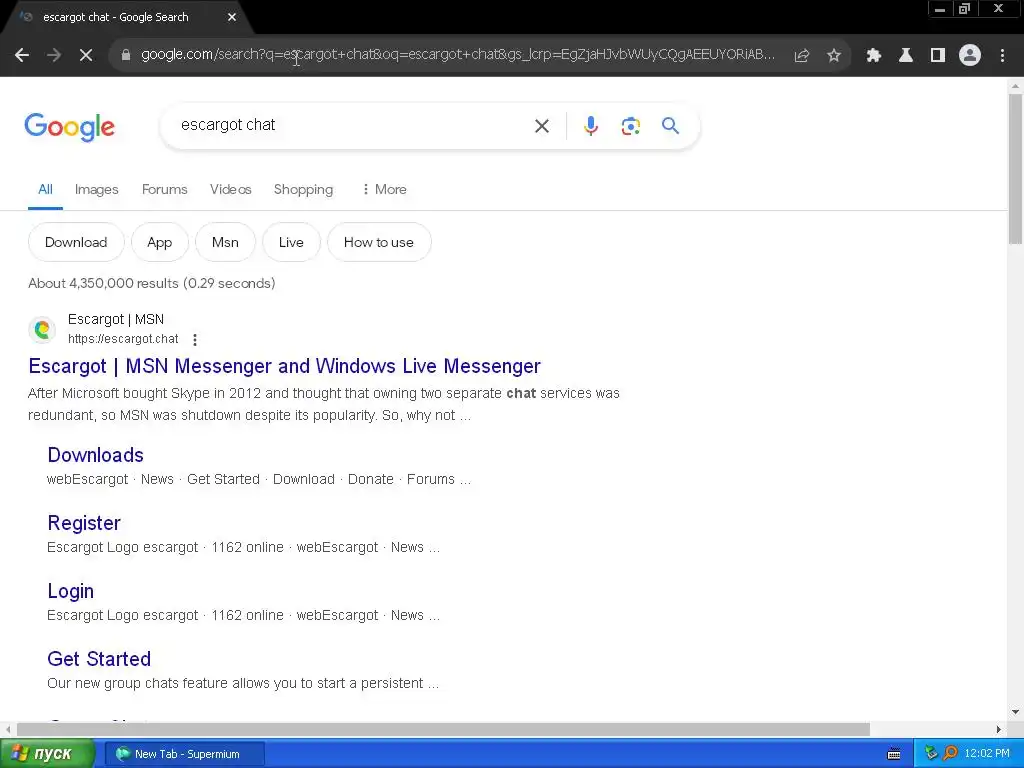
Task: Click the scrollbar down arrow
Action: click(x=1015, y=712)
